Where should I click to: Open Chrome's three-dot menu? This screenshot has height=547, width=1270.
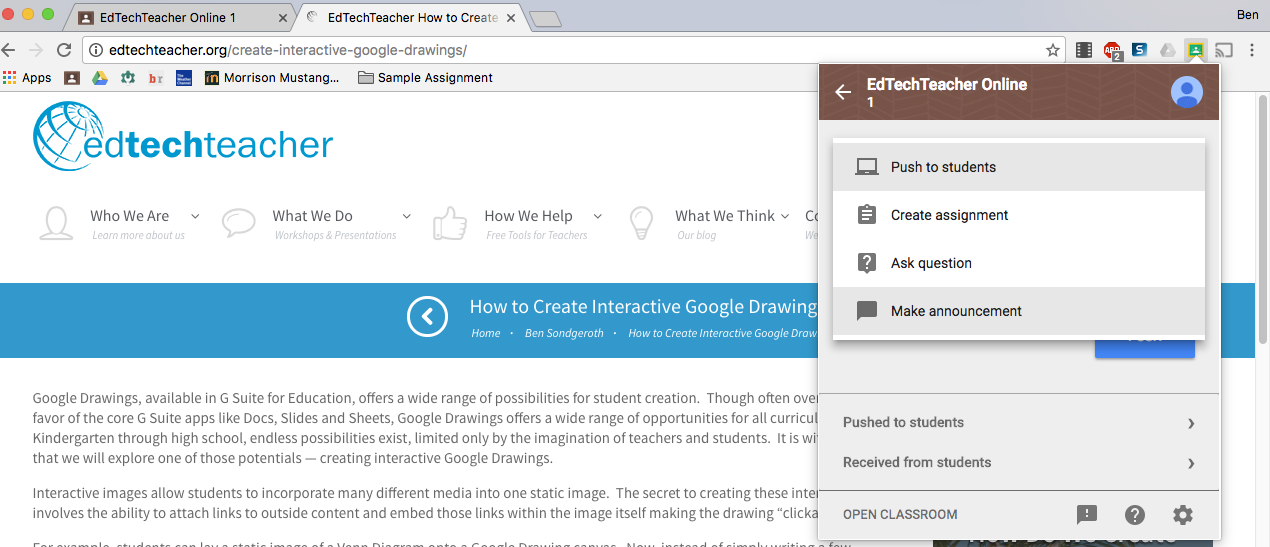[x=1252, y=50]
